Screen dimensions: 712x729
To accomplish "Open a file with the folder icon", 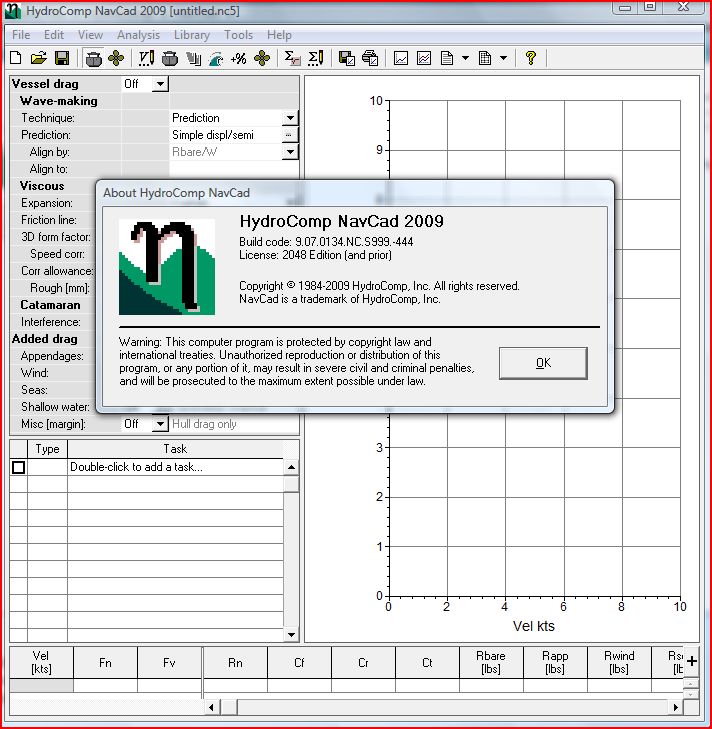I will point(39,58).
